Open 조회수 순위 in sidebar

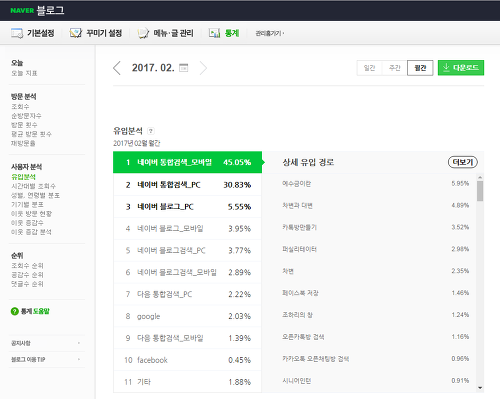click(27, 266)
